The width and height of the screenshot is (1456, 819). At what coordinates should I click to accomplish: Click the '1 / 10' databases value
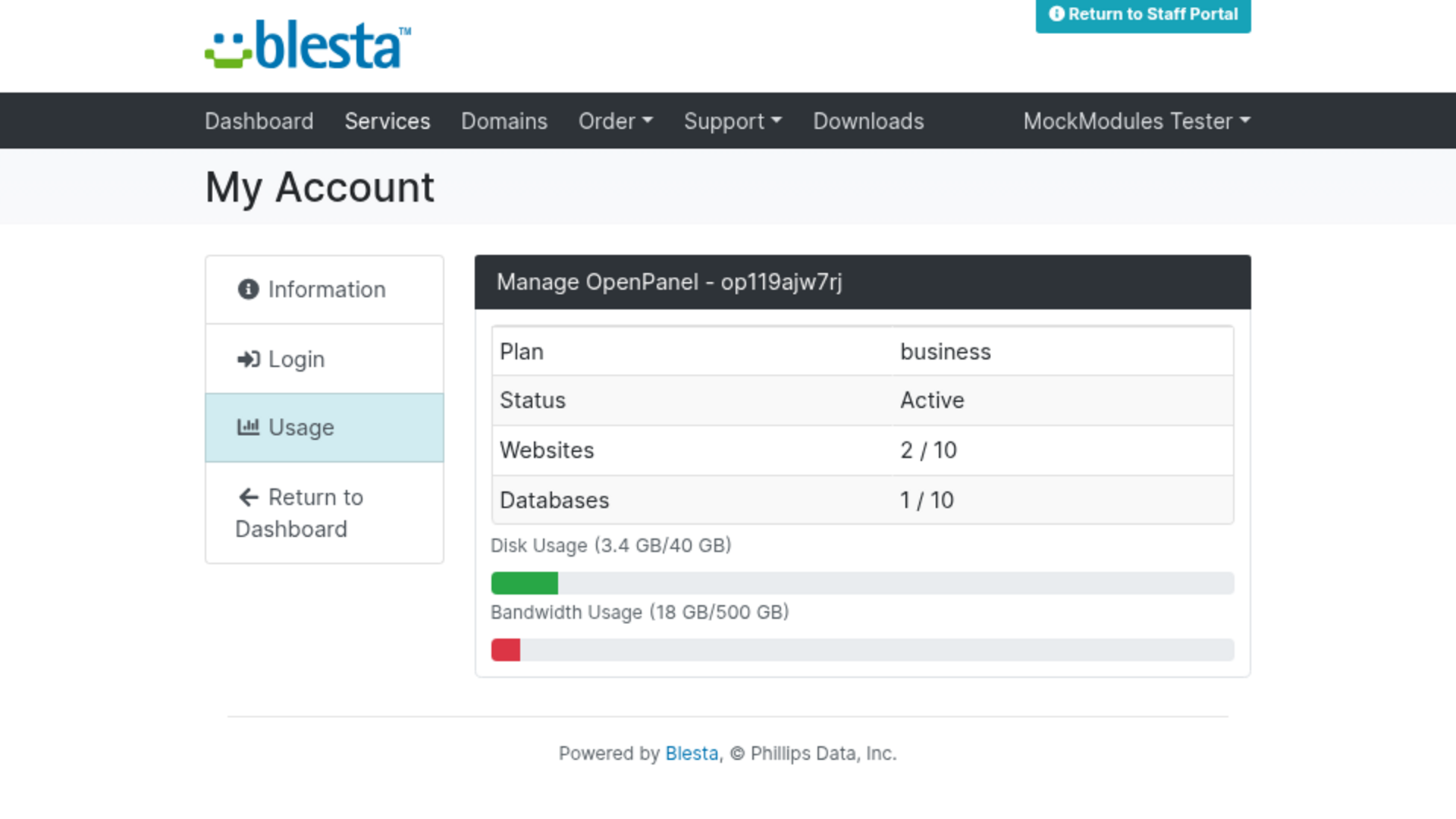point(927,500)
